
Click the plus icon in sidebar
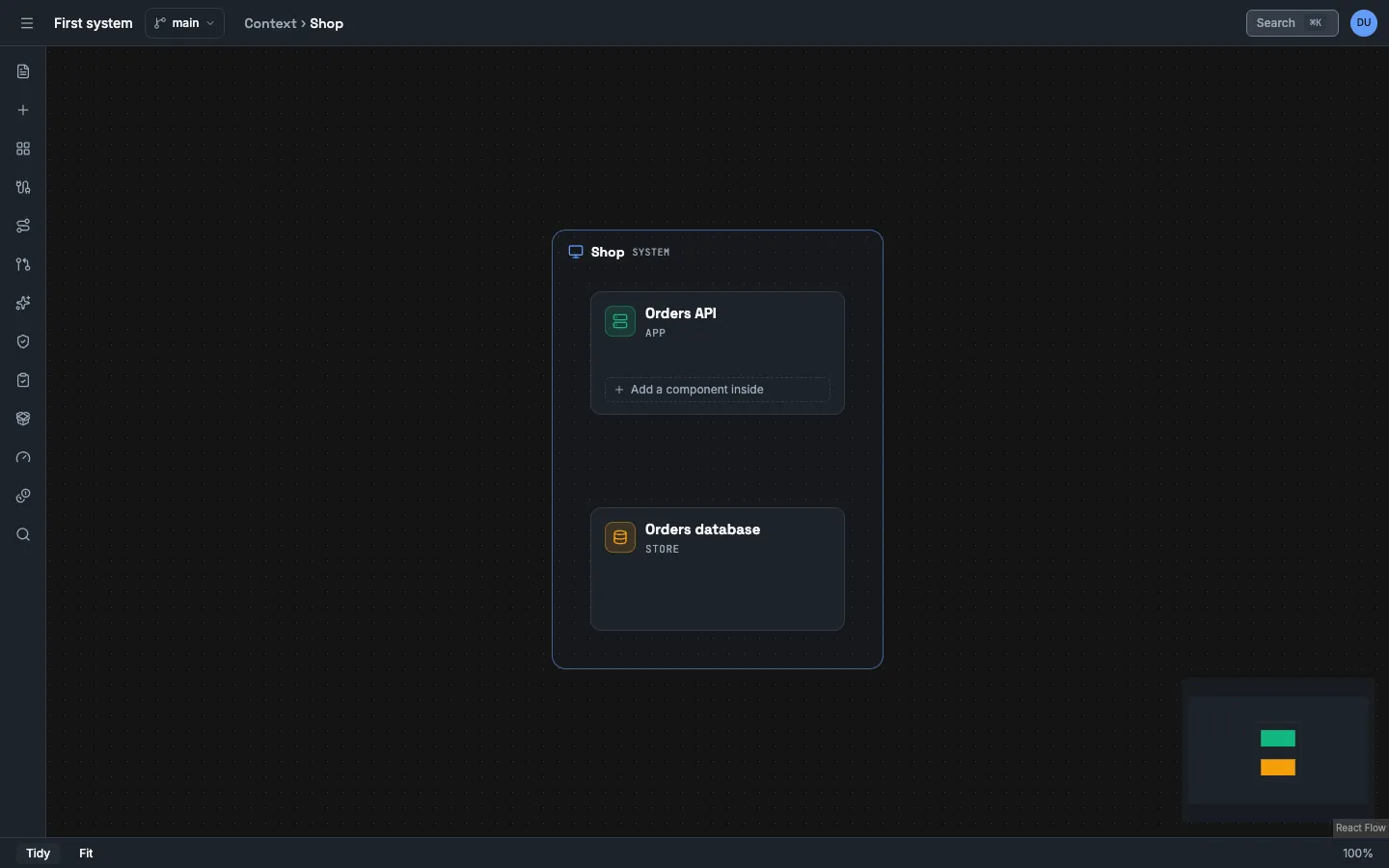pyautogui.click(x=23, y=110)
